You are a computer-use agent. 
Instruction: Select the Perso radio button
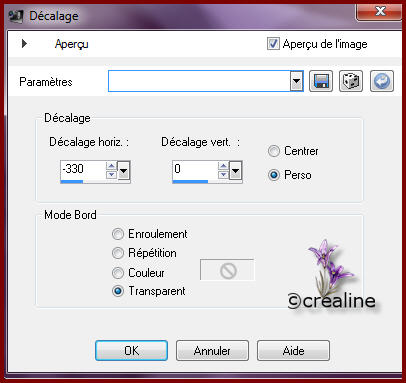274,175
